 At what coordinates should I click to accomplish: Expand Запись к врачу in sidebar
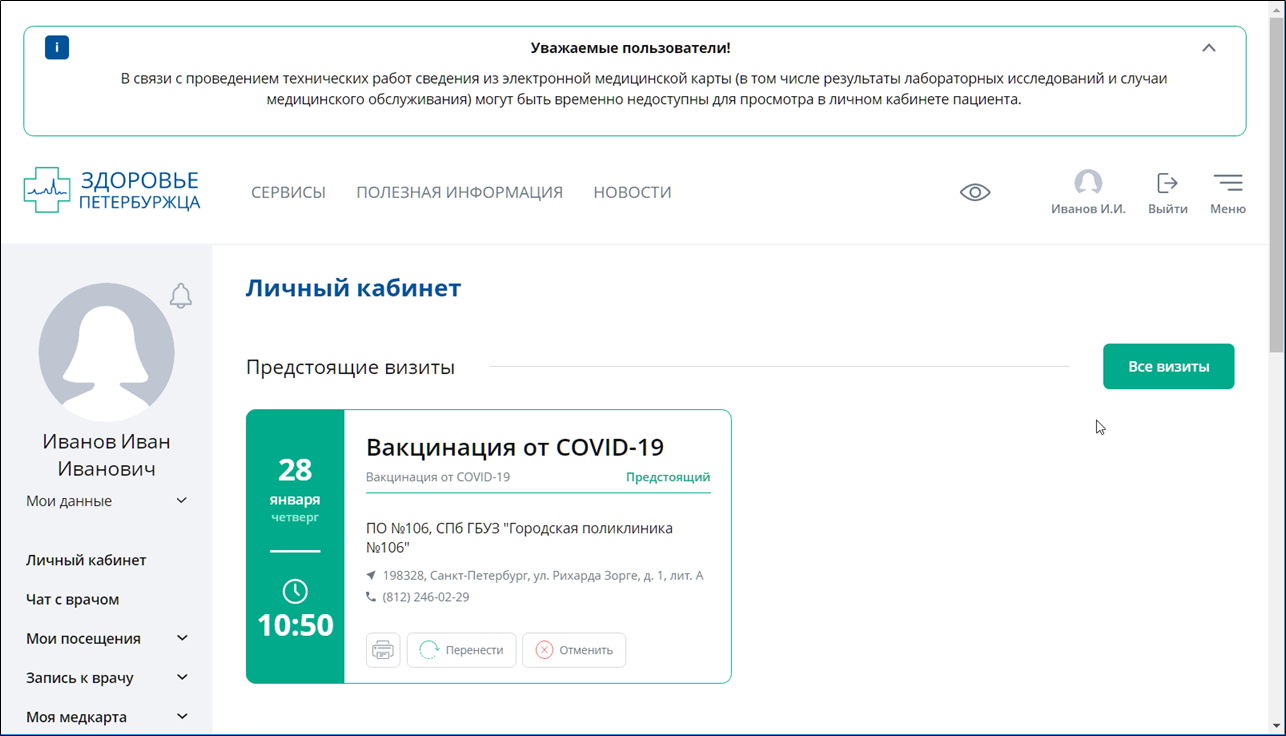[107, 677]
